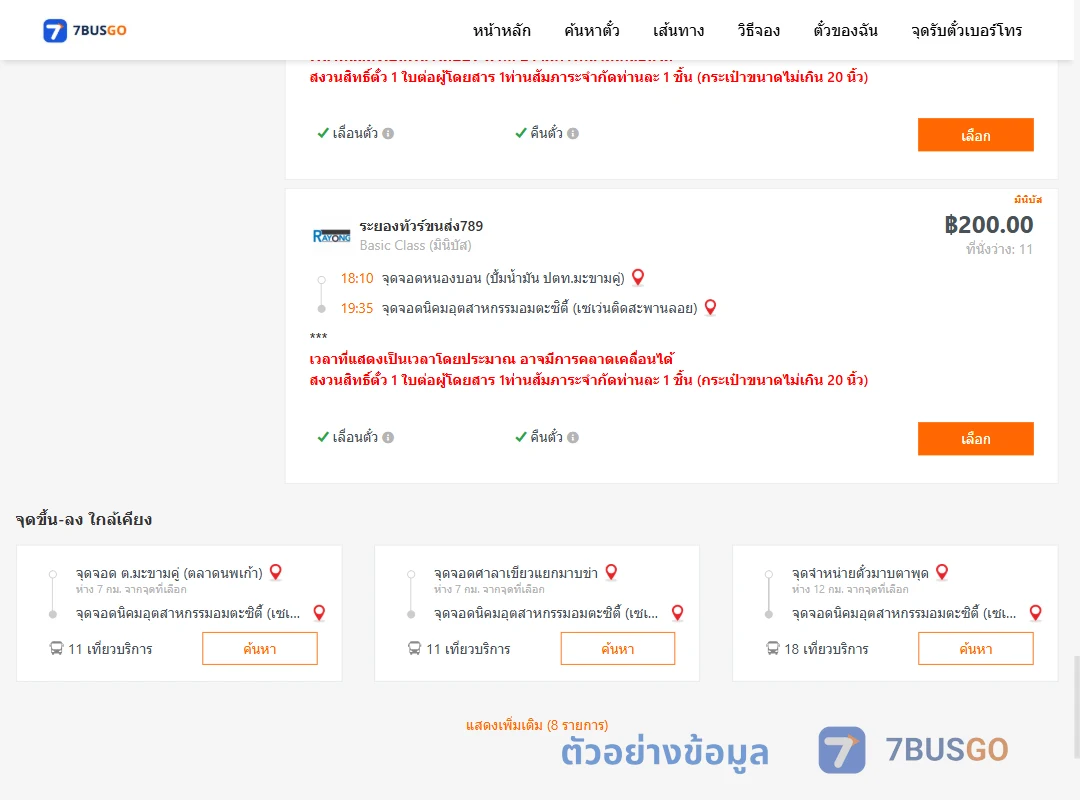Click the มินิบัส tag label

pos(1028,200)
